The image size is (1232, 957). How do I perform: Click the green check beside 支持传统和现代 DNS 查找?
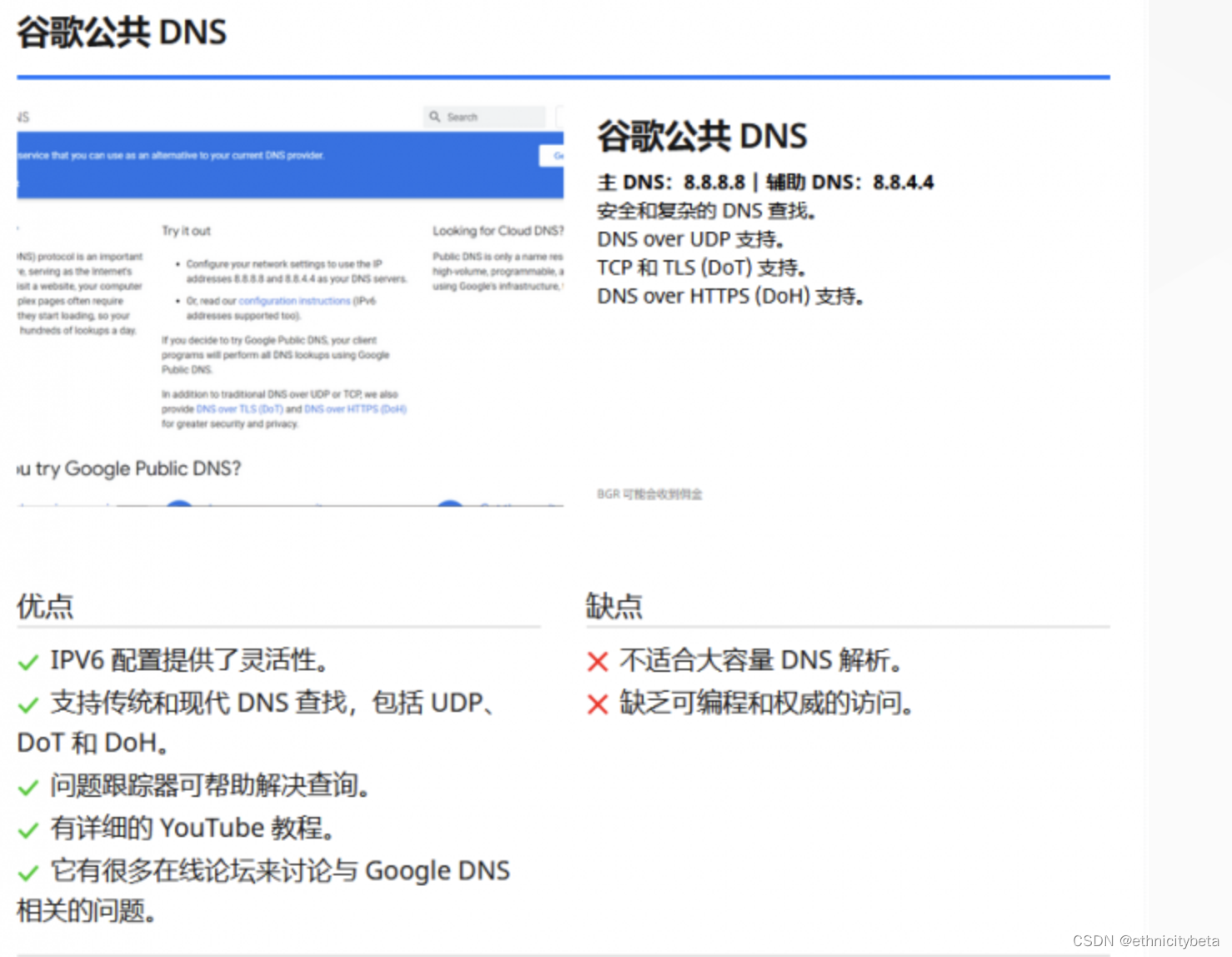click(x=28, y=705)
